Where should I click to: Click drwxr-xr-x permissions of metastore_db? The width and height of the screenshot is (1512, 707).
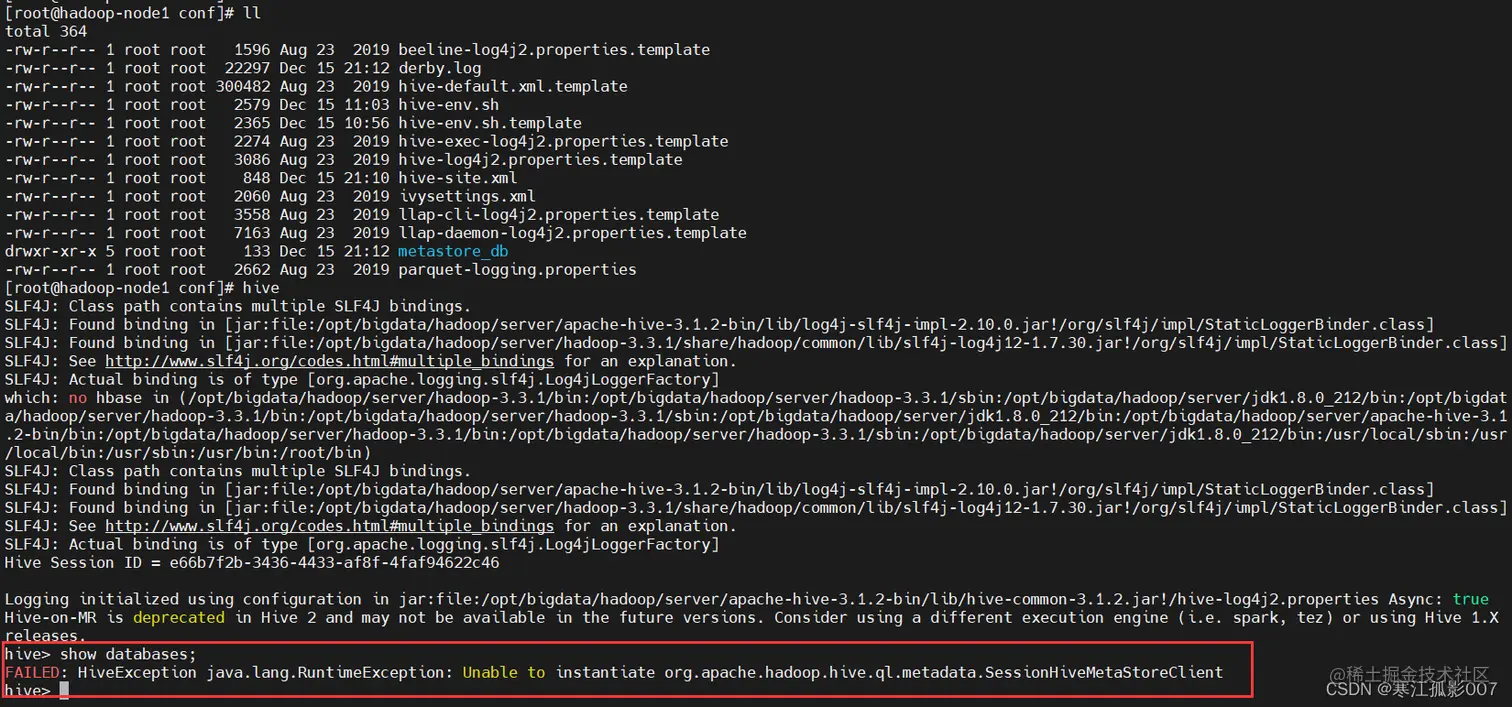(50, 251)
